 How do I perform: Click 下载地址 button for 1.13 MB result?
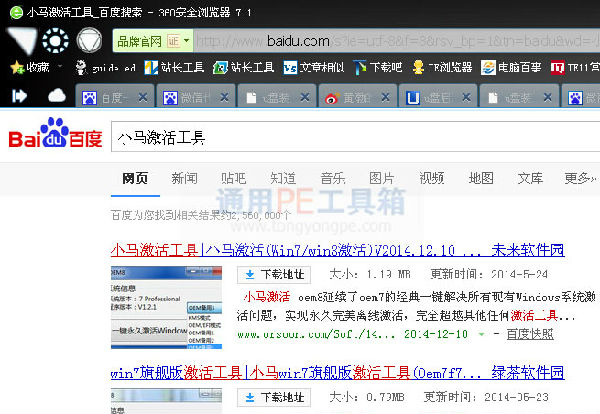pyautogui.click(x=274, y=275)
